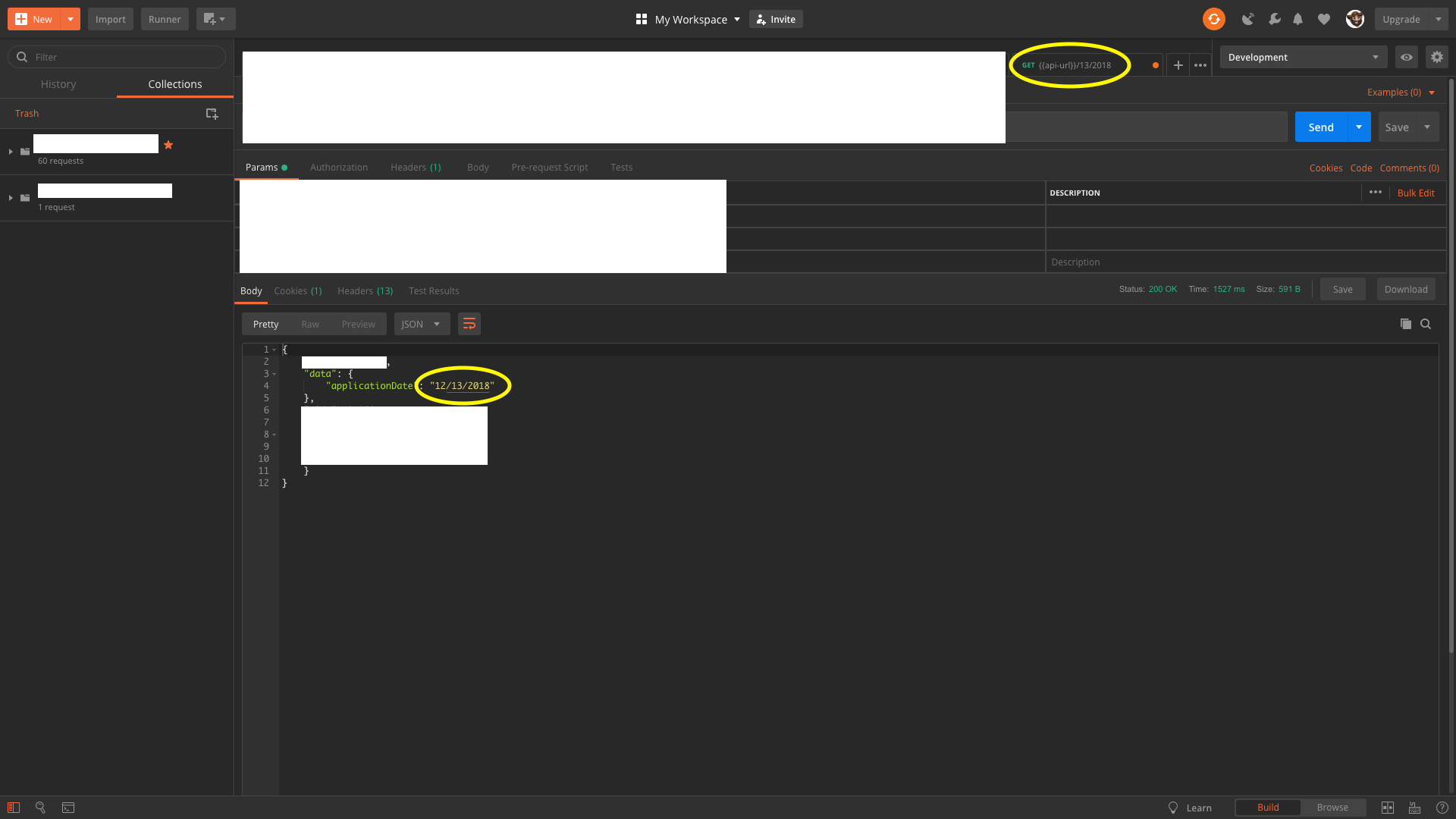Click the Send button
This screenshot has height=819, width=1456.
[x=1321, y=127]
